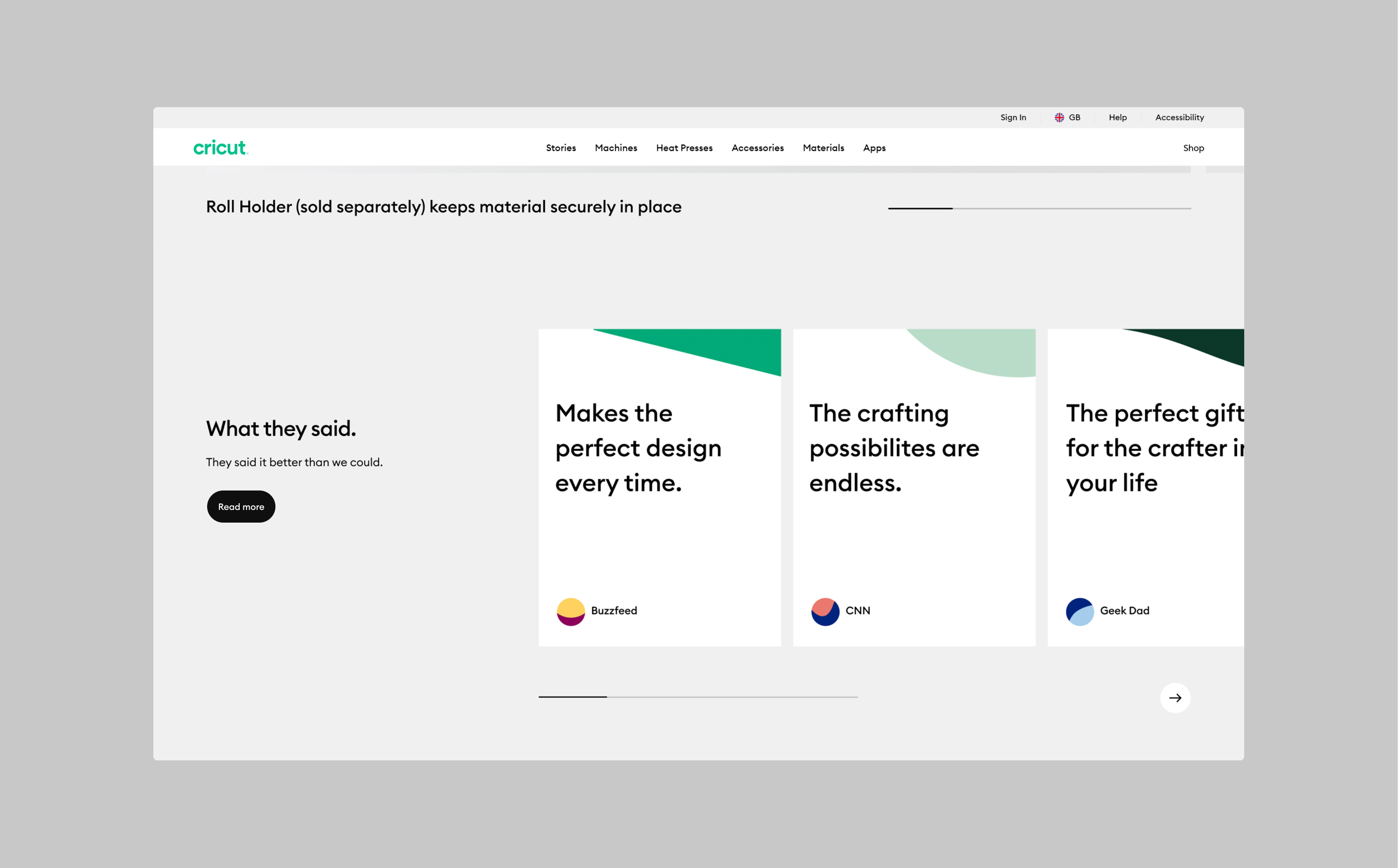The image size is (1398, 868).
Task: Click the UK flag region icon
Action: (1059, 117)
